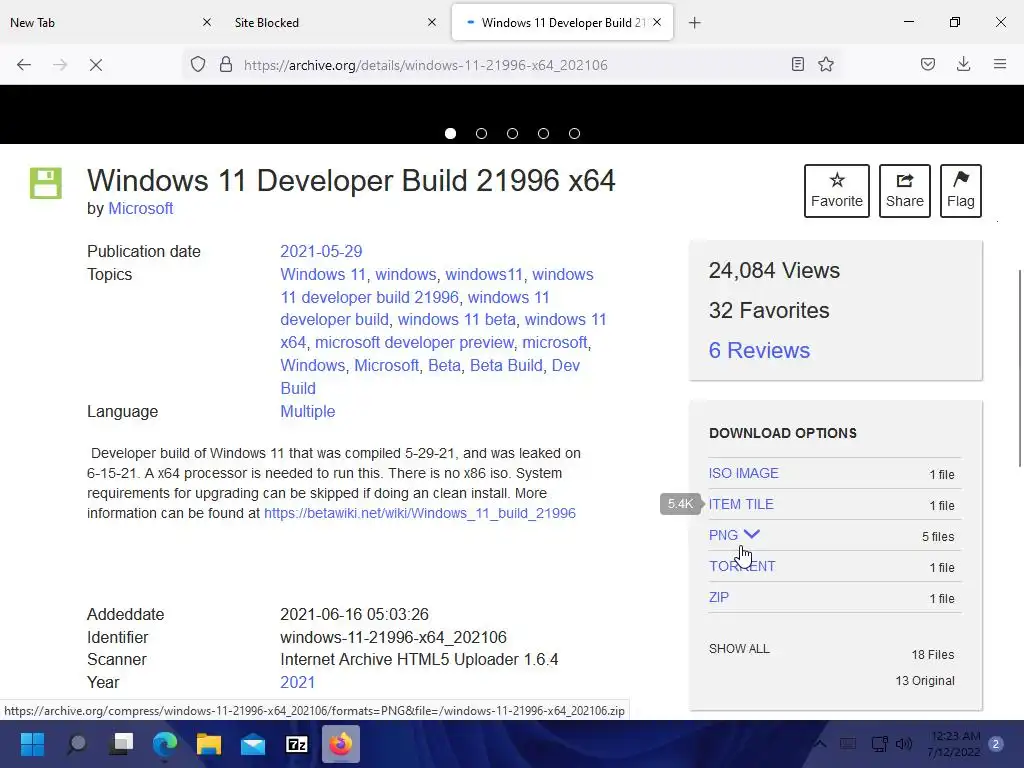This screenshot has width=1024, height=768.
Task: Go back with the browser back arrow
Action: click(24, 65)
